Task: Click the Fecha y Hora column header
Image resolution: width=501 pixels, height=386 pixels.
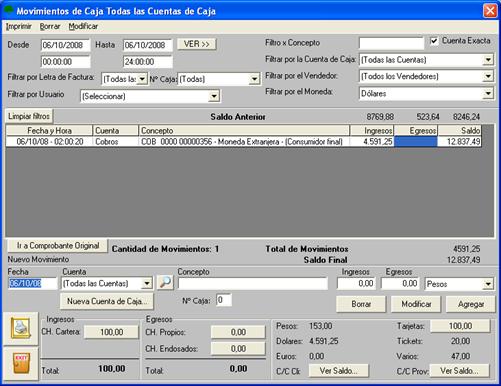Action: pos(49,130)
